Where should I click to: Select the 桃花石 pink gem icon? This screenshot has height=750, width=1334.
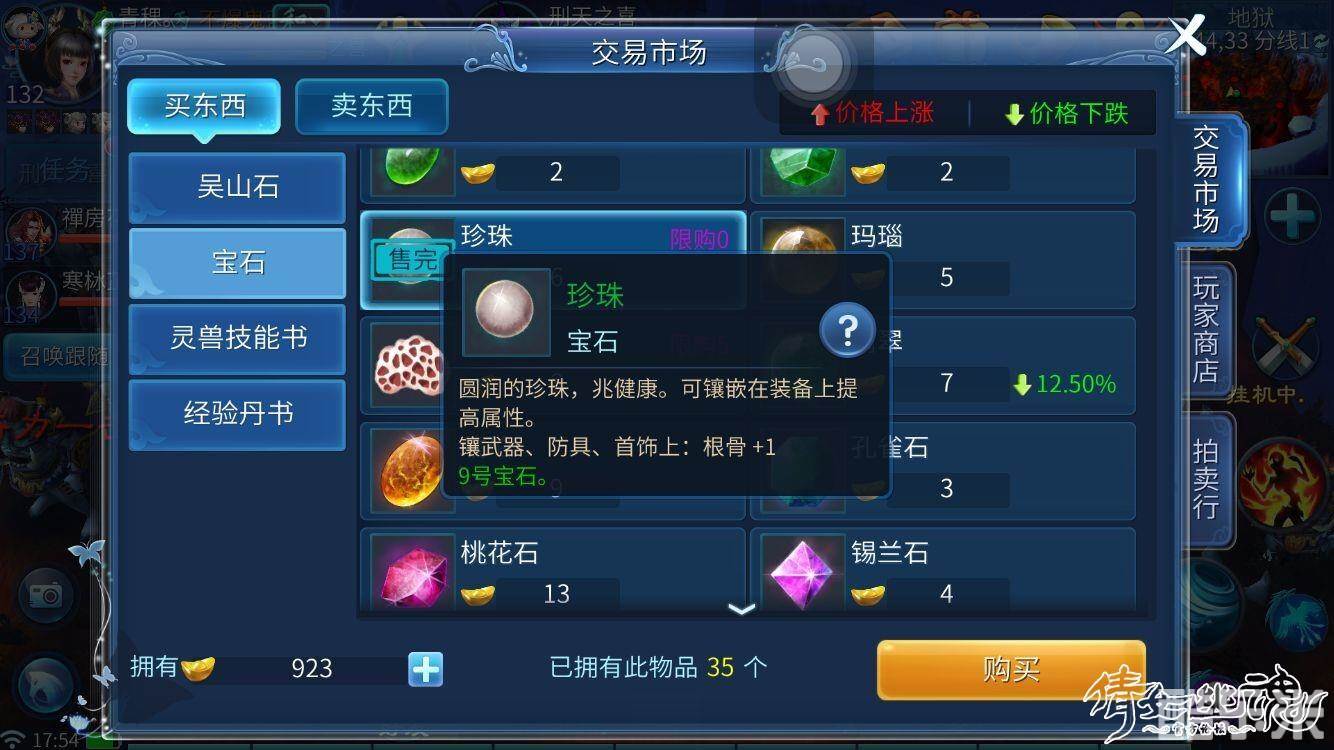[x=411, y=573]
